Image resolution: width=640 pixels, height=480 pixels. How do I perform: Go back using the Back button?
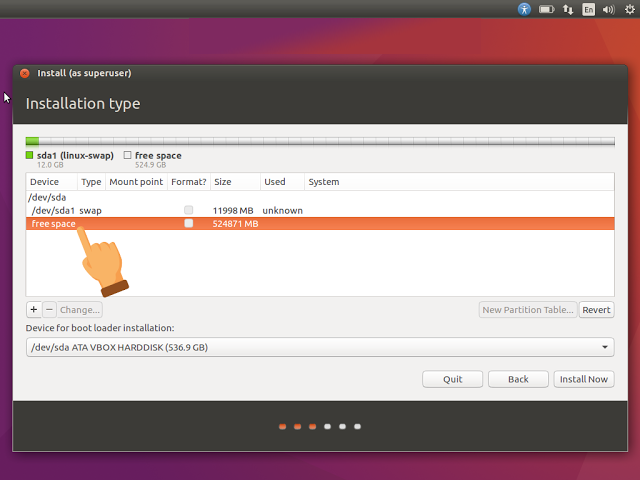point(518,379)
